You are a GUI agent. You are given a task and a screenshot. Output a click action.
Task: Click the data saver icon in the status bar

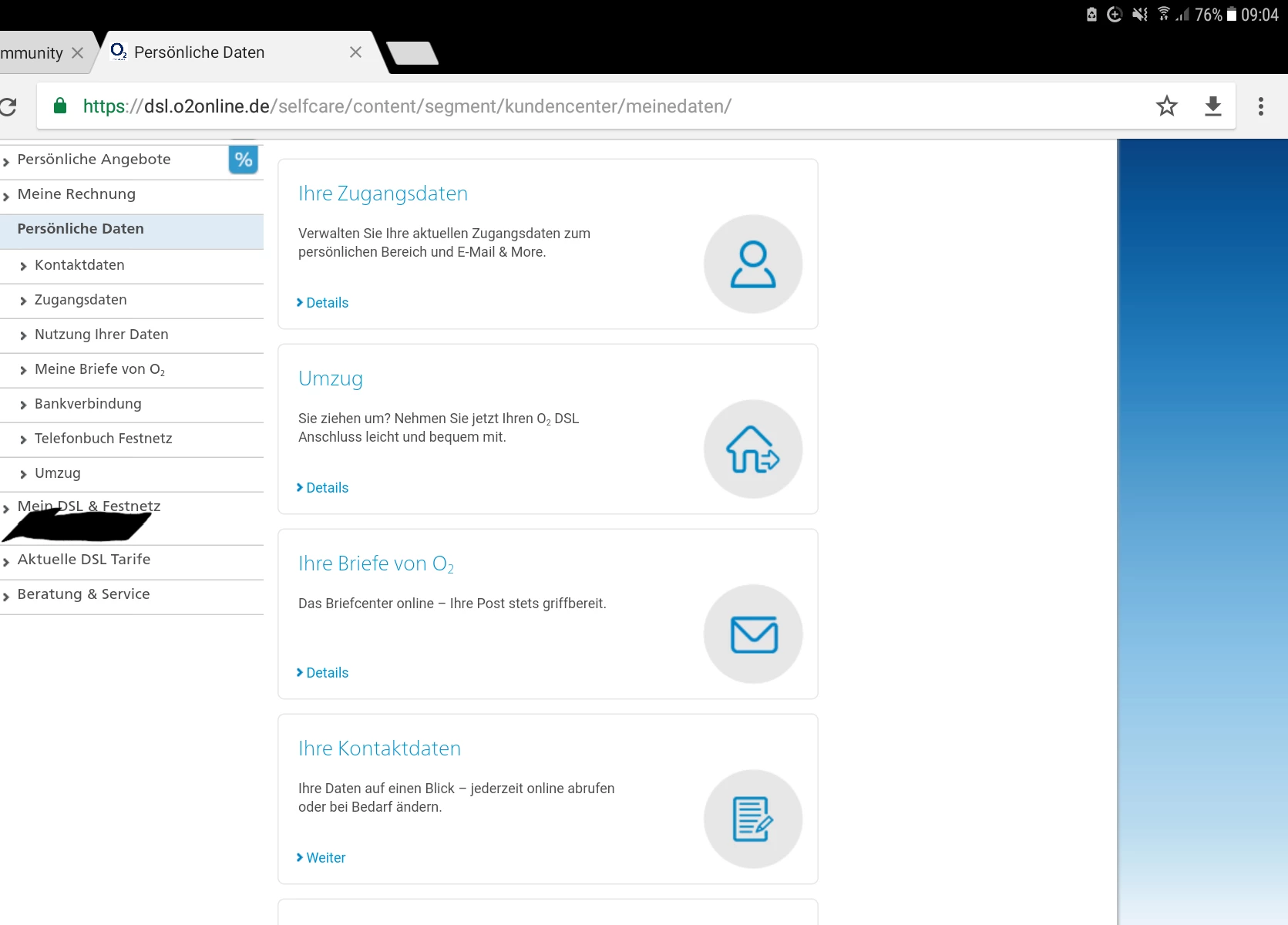point(1115,14)
